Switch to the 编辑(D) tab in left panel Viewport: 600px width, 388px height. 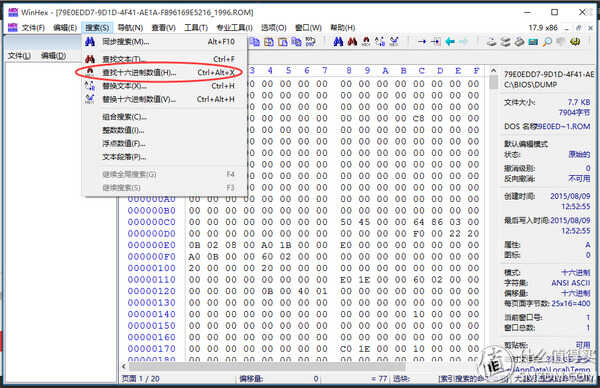(54, 56)
